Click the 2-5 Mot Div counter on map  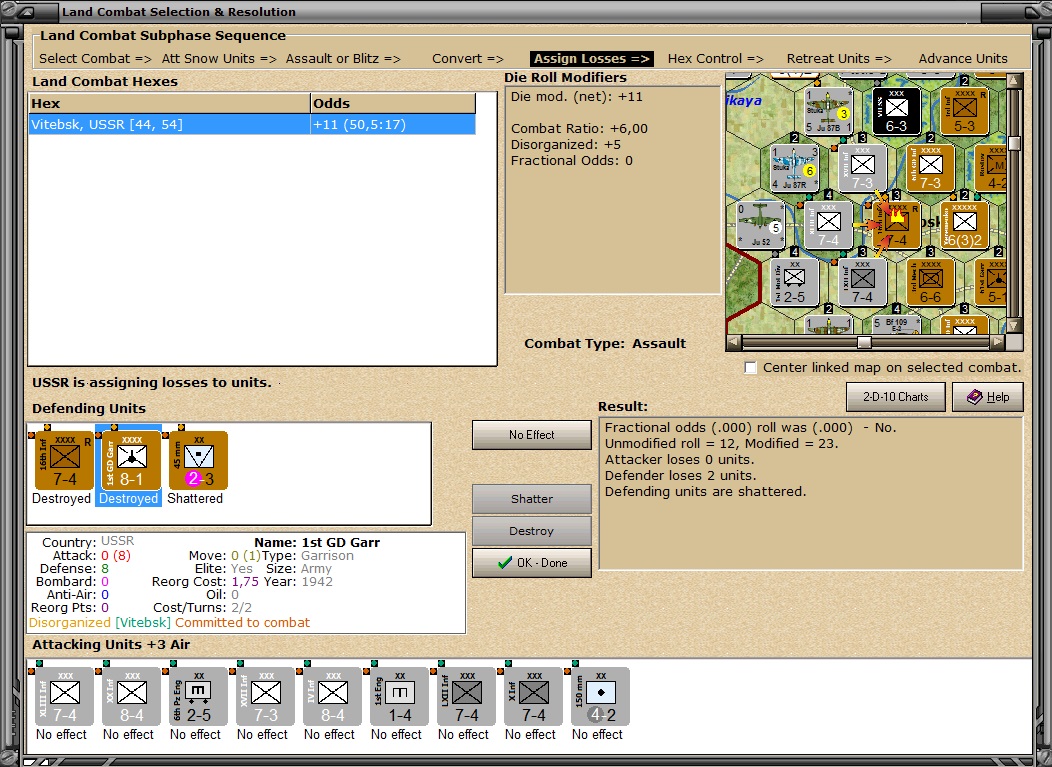click(794, 282)
